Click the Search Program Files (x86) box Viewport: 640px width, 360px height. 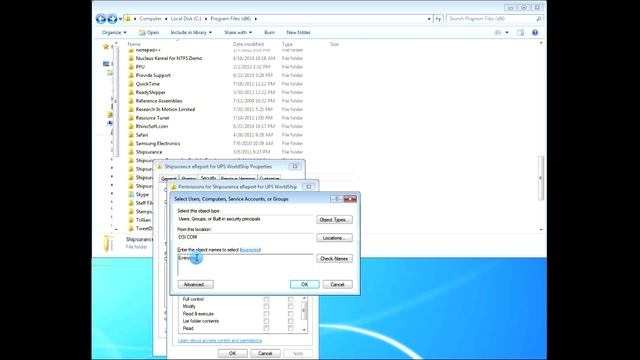[x=495, y=19]
